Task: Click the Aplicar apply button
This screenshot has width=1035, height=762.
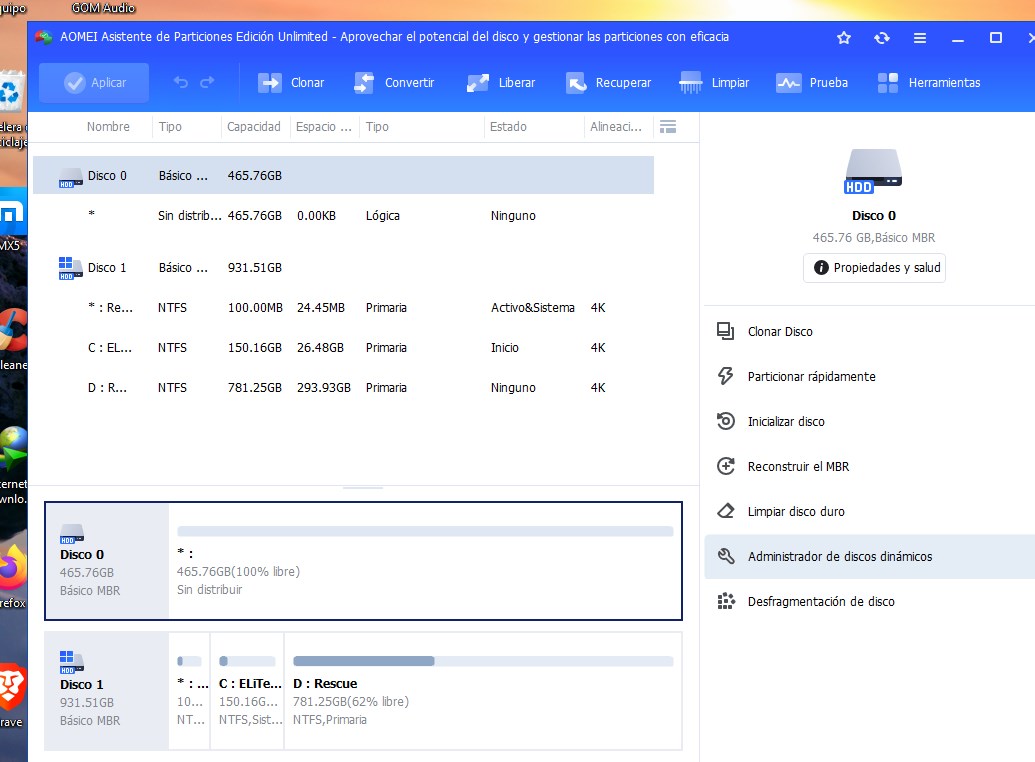Action: coord(94,83)
